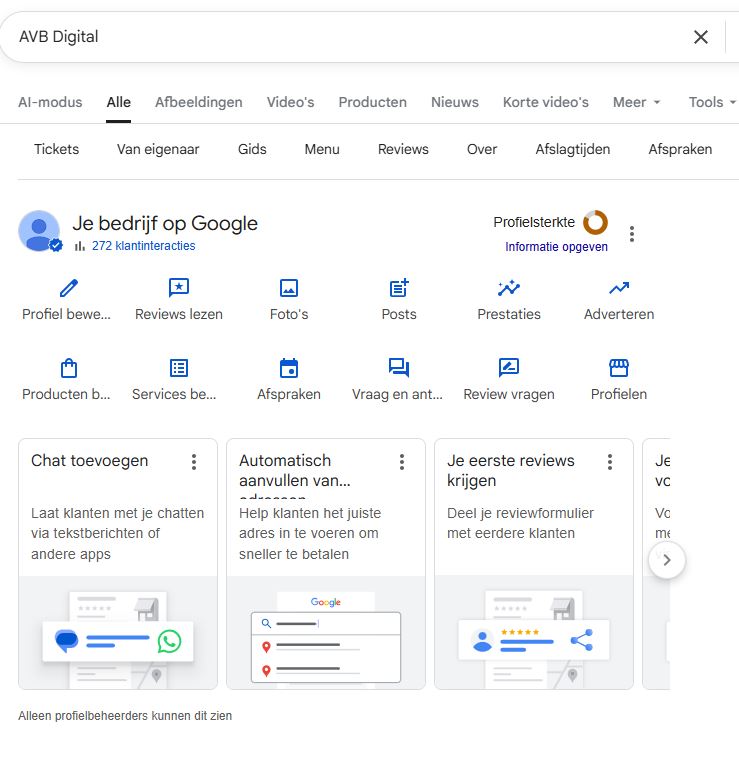Viewport: 739px width, 760px height.
Task: Switch to the Korte video's tab
Action: (x=546, y=102)
